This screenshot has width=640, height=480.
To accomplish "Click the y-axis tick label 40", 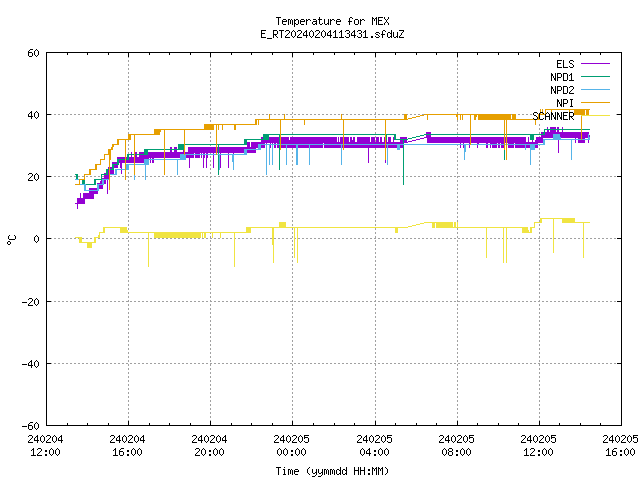I will point(33,115).
